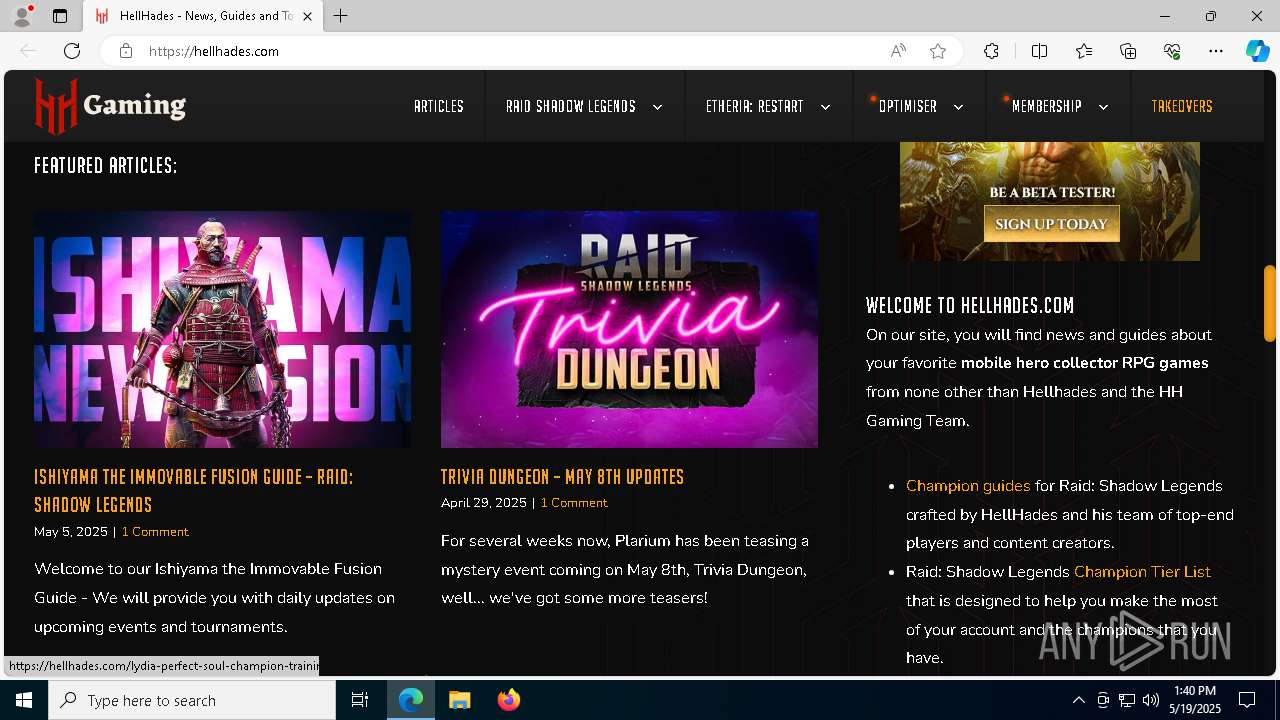
Task: Open Settings and more ellipsis menu
Action: 1216,51
